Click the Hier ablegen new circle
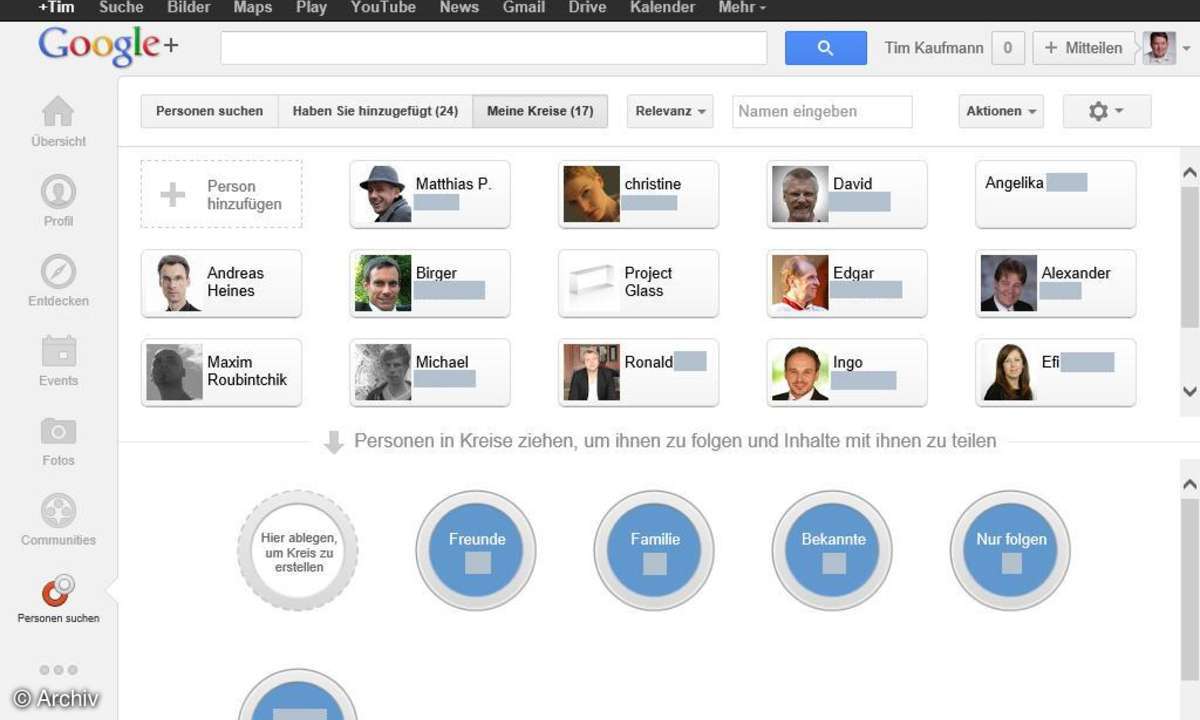The height and width of the screenshot is (720, 1200). (x=297, y=550)
